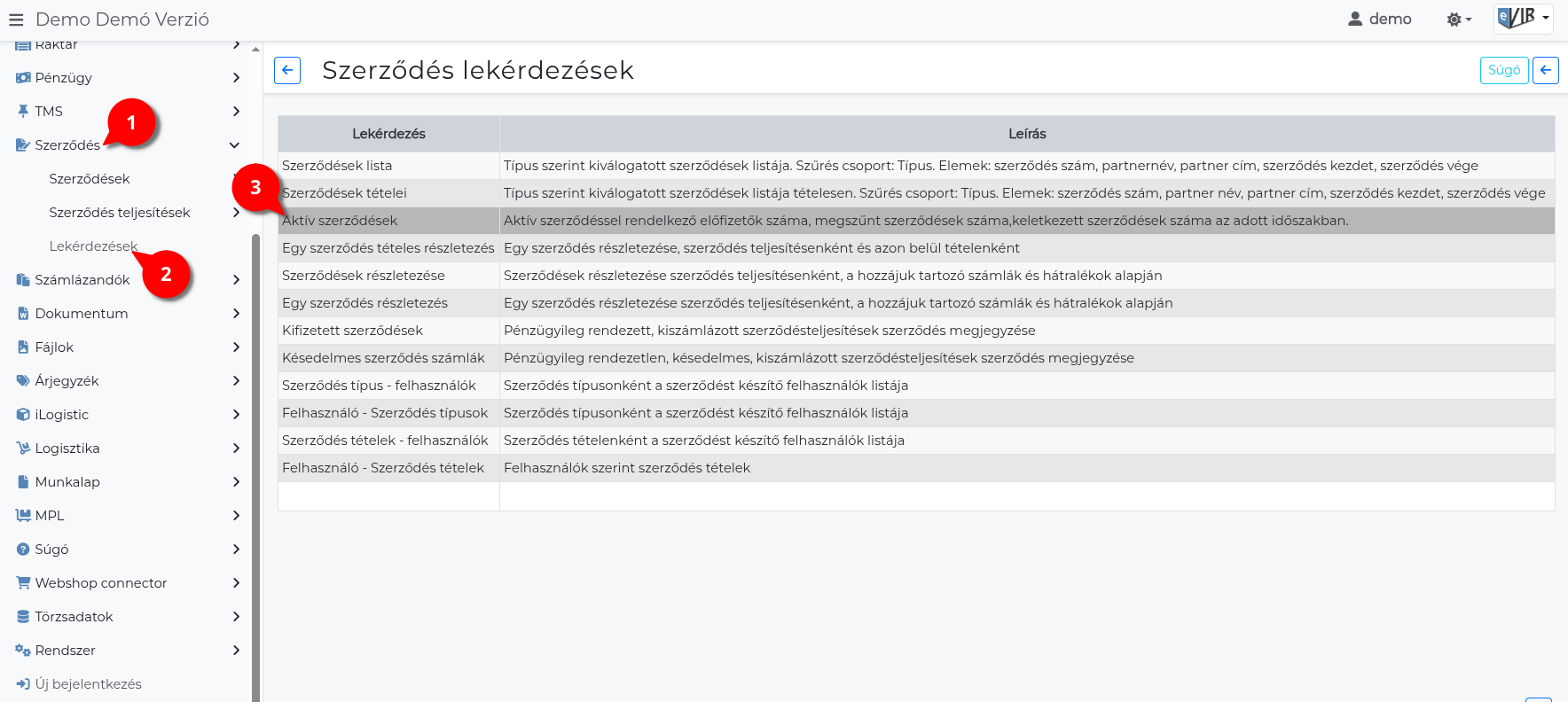Viewport: 1568px width, 702px height.
Task: Collapse the Szerződés menu section
Action: click(234, 145)
